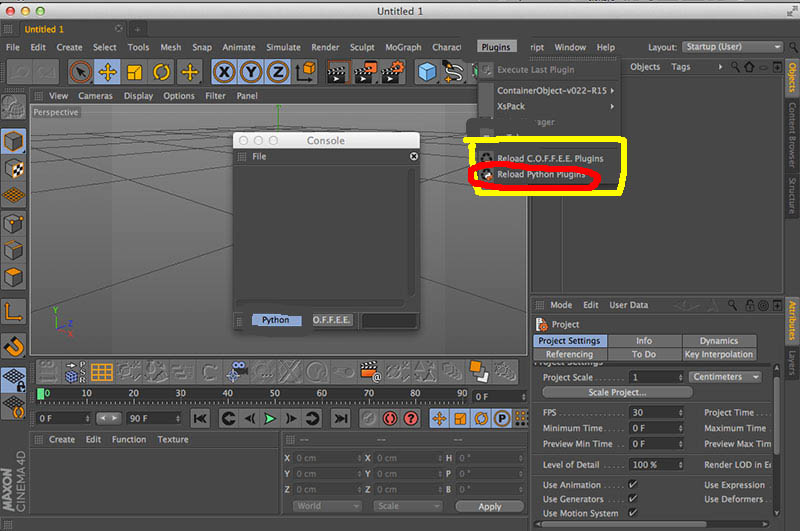
Task: Click the Attributes manager search icon
Action: click(x=733, y=305)
